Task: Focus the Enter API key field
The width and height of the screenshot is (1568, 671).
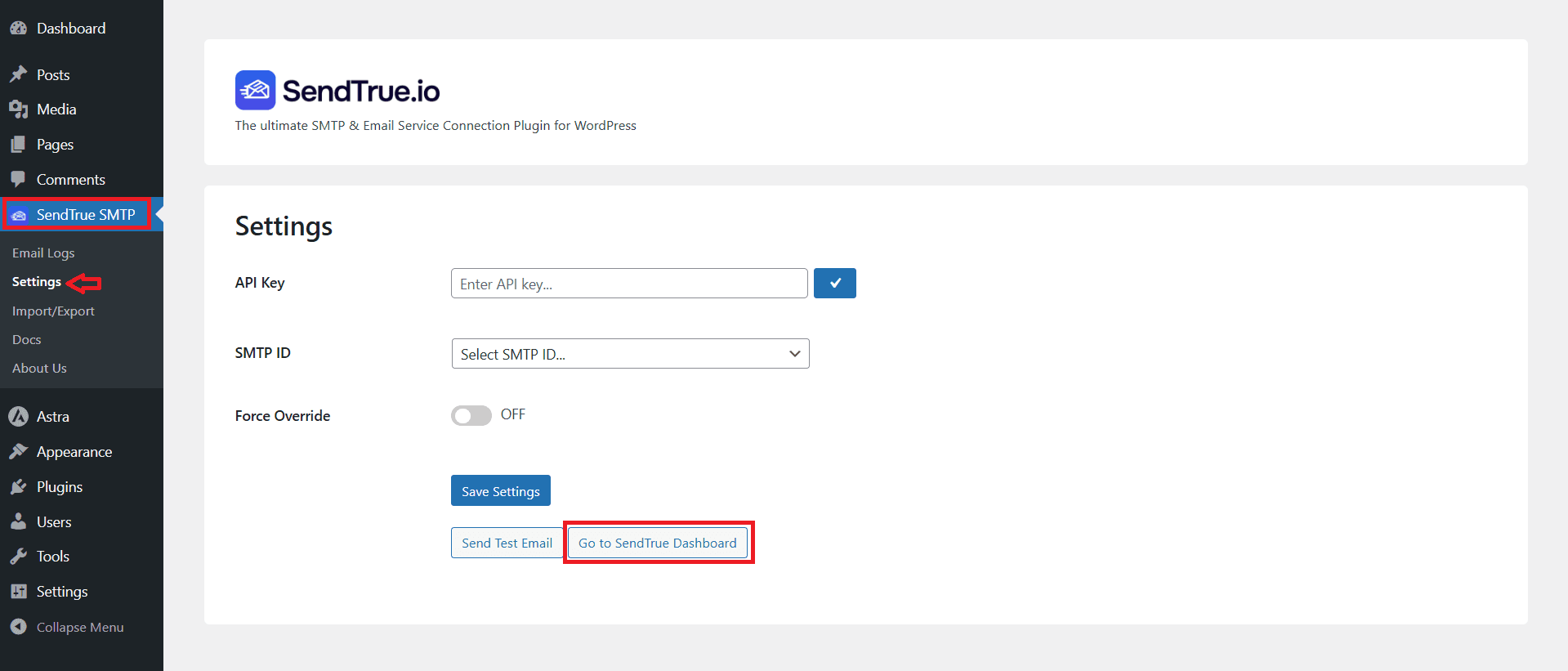Action: tap(629, 283)
